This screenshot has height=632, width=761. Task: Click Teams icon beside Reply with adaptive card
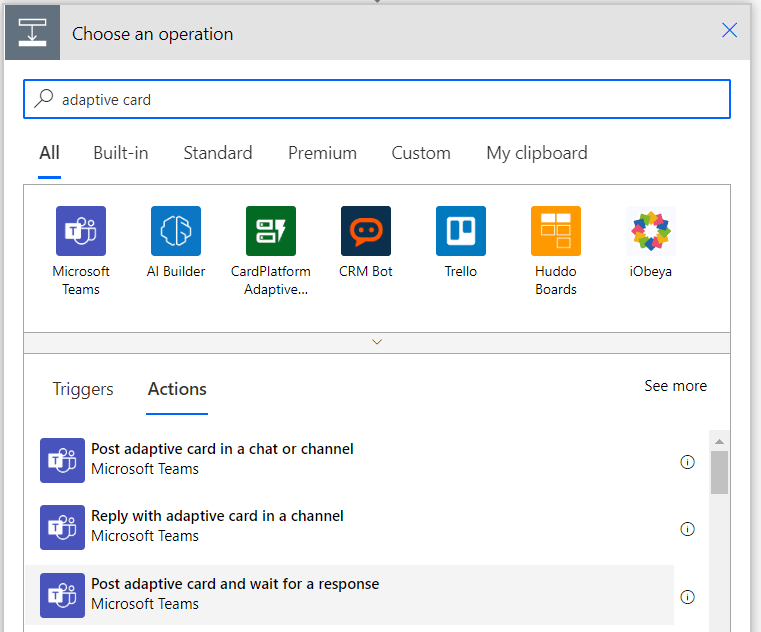pos(62,527)
